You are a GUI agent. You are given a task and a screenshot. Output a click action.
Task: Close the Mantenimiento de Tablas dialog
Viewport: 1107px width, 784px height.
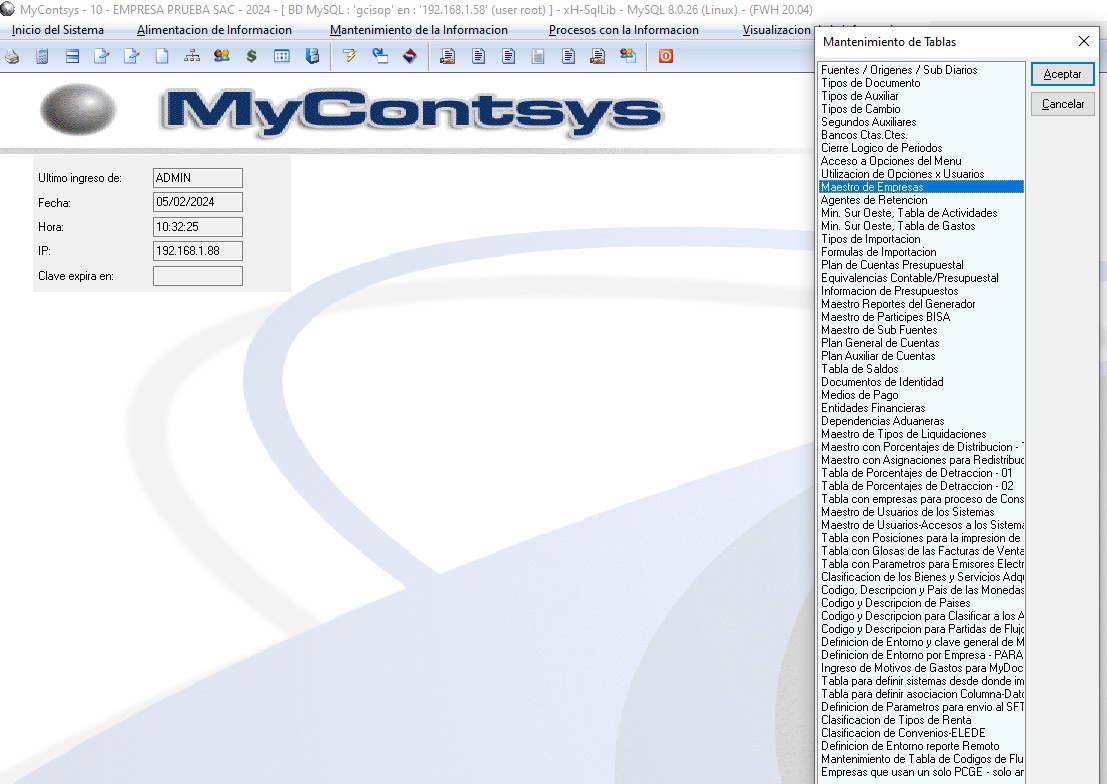[x=1084, y=42]
